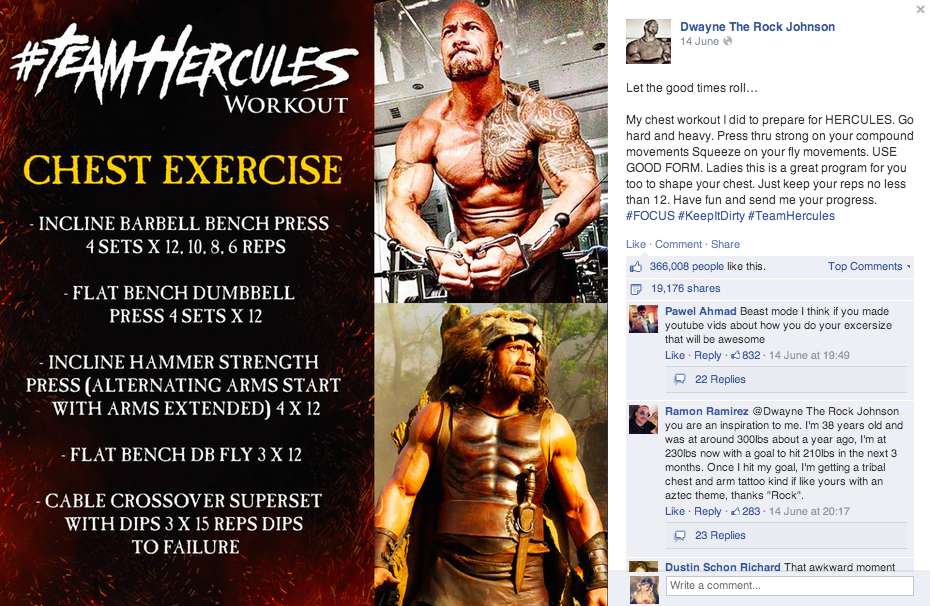Viewport: 930px width, 606px height.
Task: Expand the 23 Replies thread
Action: pos(720,535)
